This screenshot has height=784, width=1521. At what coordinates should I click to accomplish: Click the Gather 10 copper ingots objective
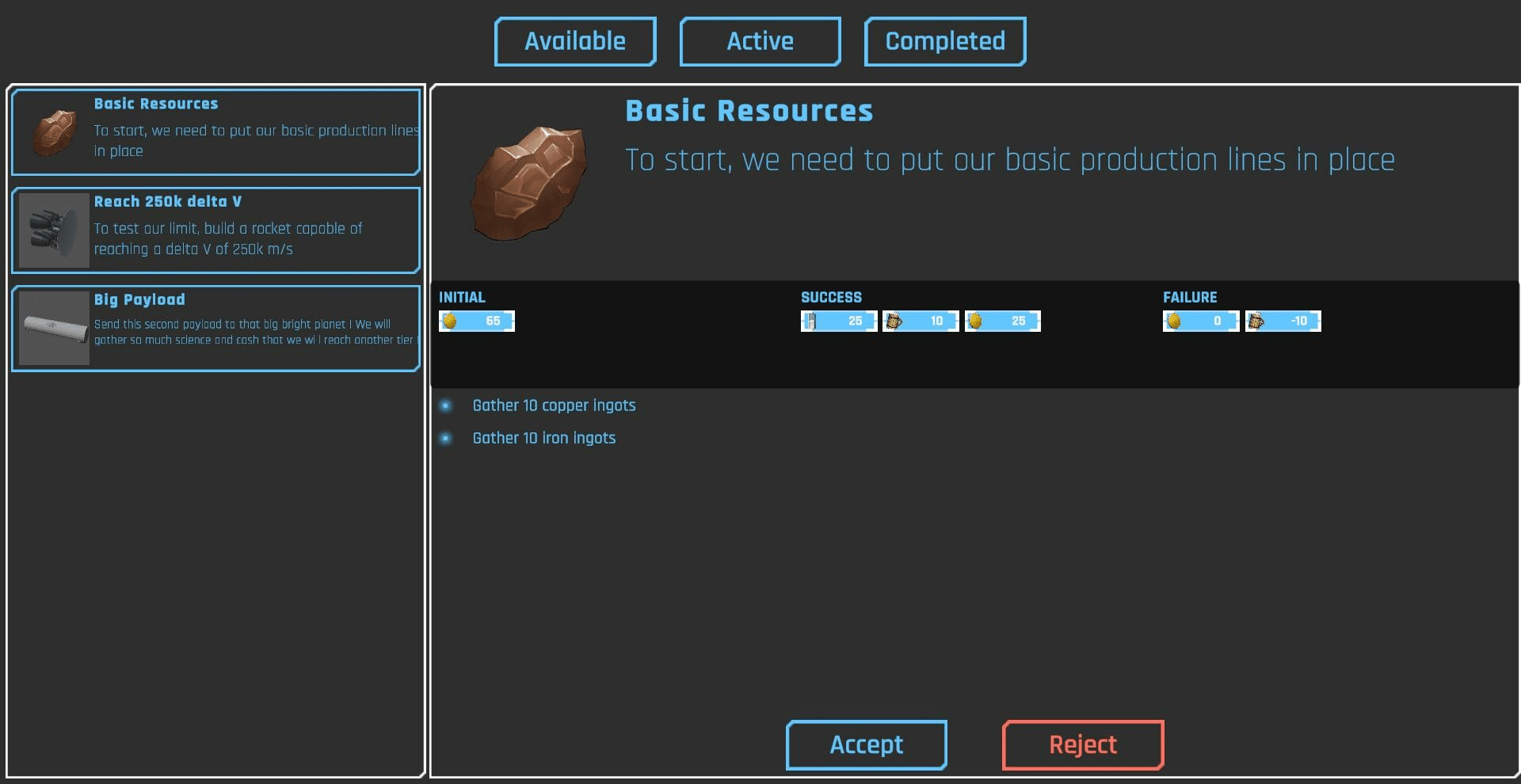[554, 405]
